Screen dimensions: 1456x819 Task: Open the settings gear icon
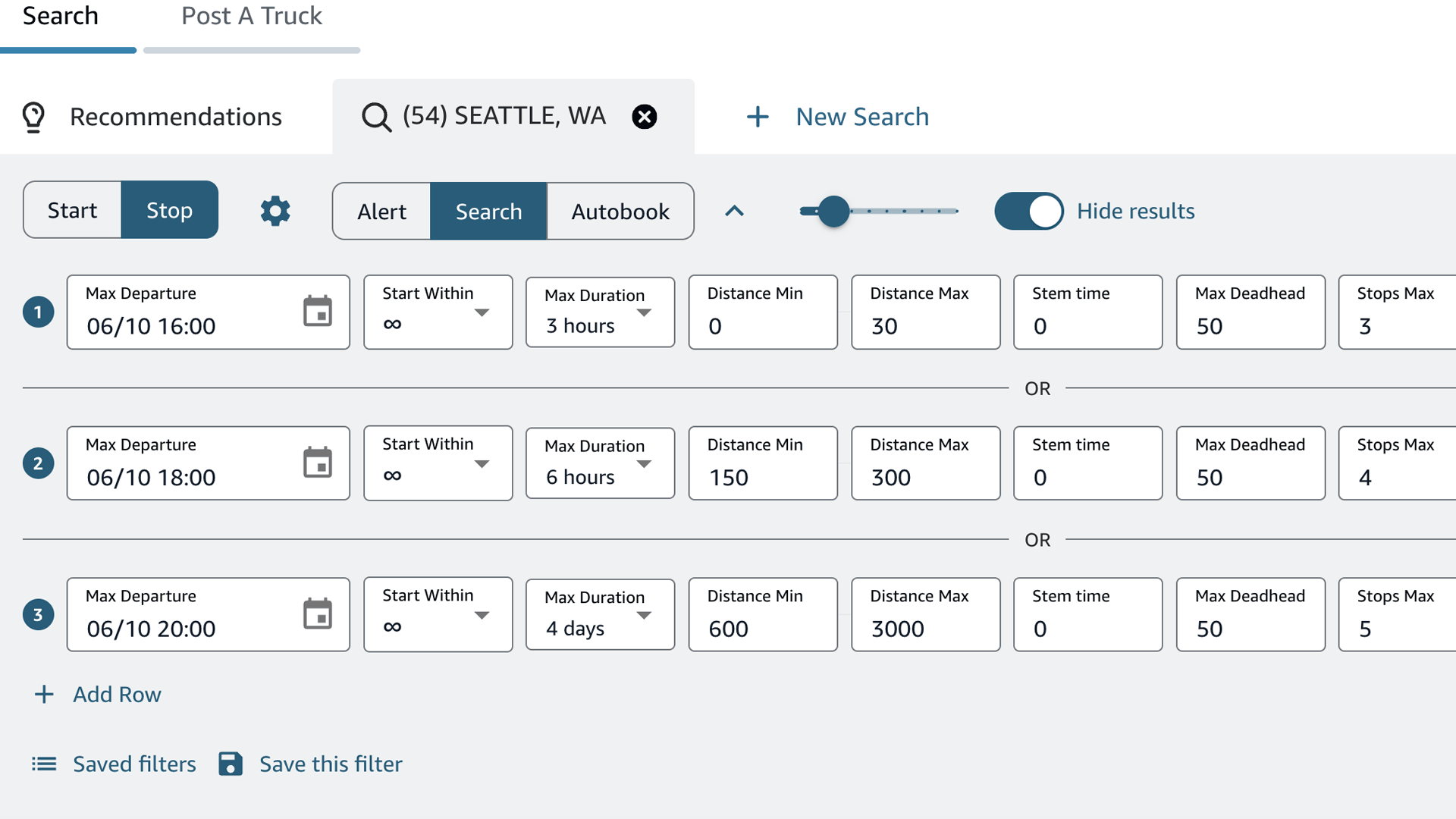(275, 211)
